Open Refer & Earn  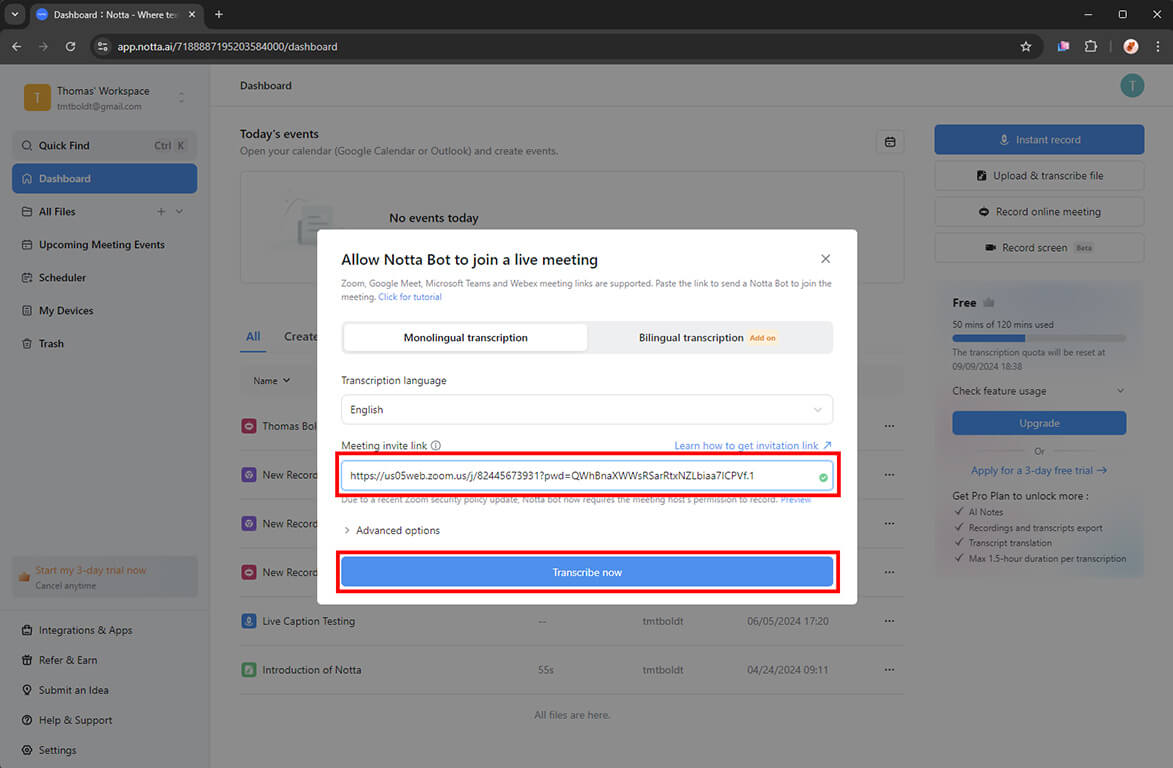(67, 660)
